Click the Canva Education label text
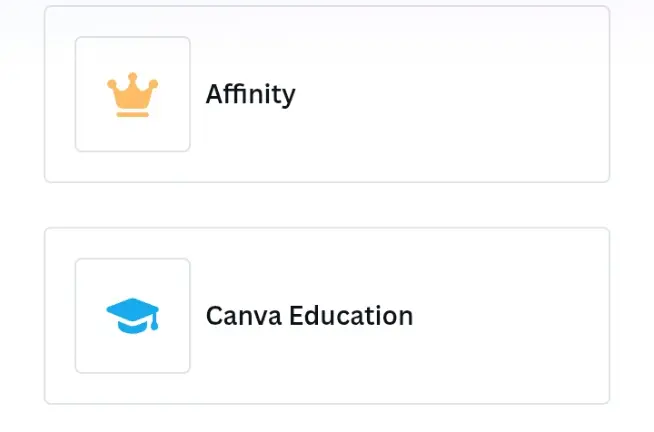The width and height of the screenshot is (654, 432). click(x=309, y=316)
